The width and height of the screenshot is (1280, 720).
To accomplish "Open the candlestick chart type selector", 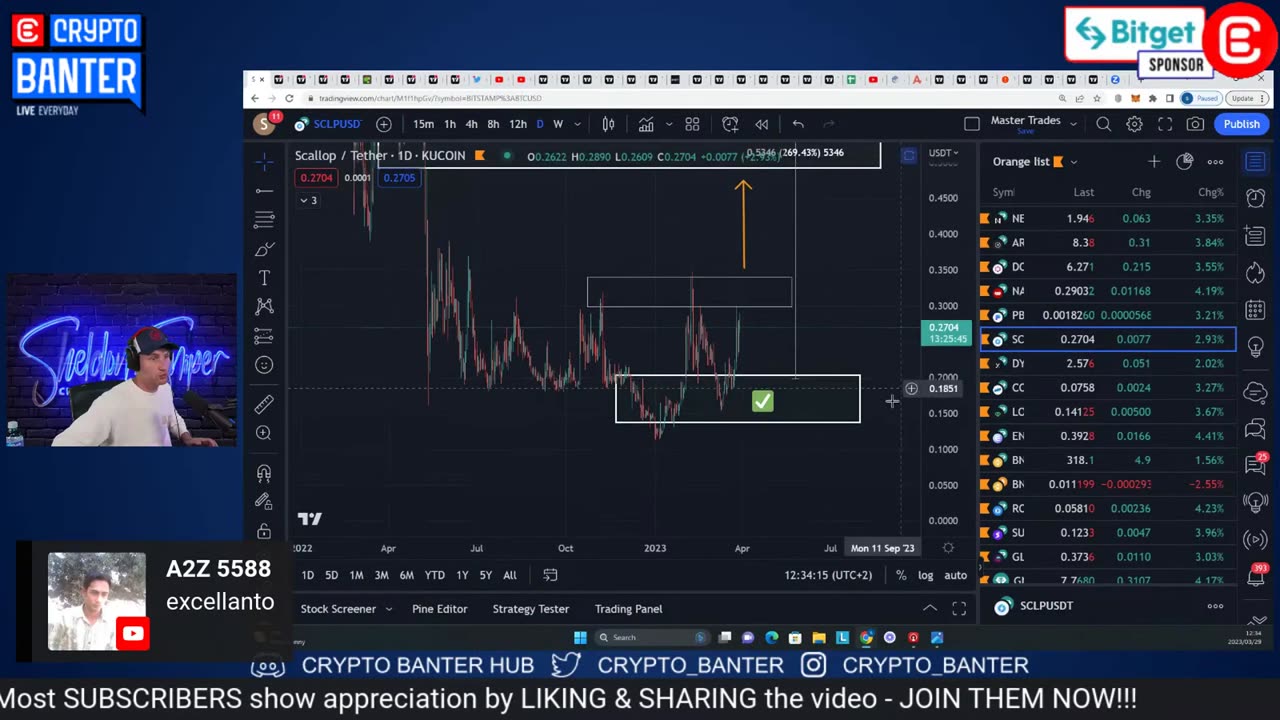I will tap(608, 124).
